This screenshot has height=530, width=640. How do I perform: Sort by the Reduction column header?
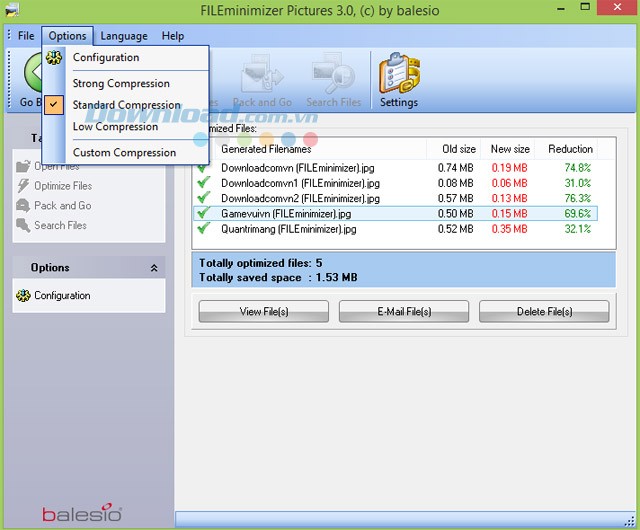point(567,149)
